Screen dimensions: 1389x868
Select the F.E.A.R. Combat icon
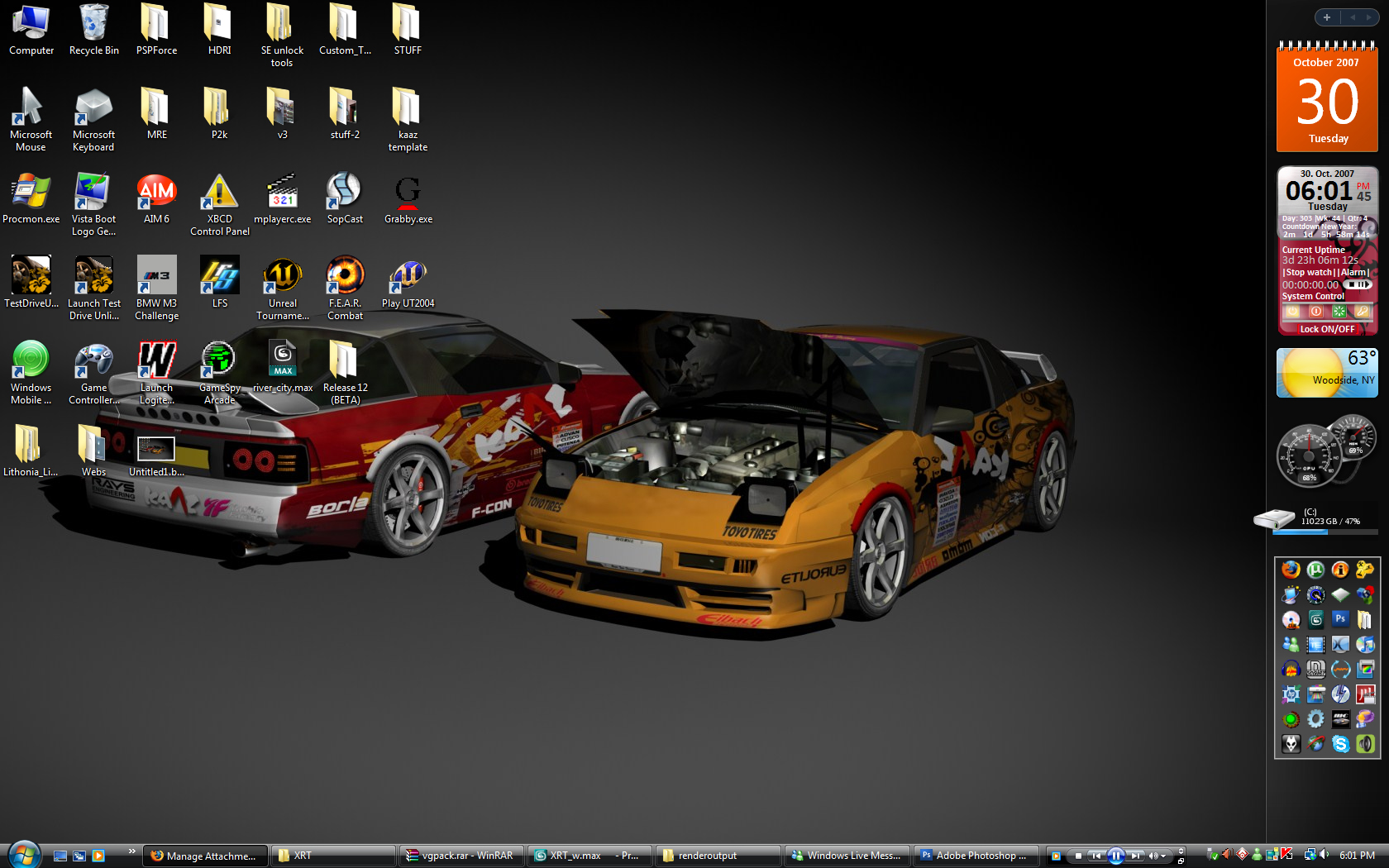345,289
